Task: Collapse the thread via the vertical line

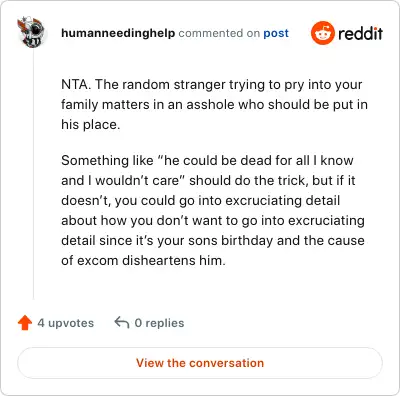Action: pyautogui.click(x=33, y=173)
